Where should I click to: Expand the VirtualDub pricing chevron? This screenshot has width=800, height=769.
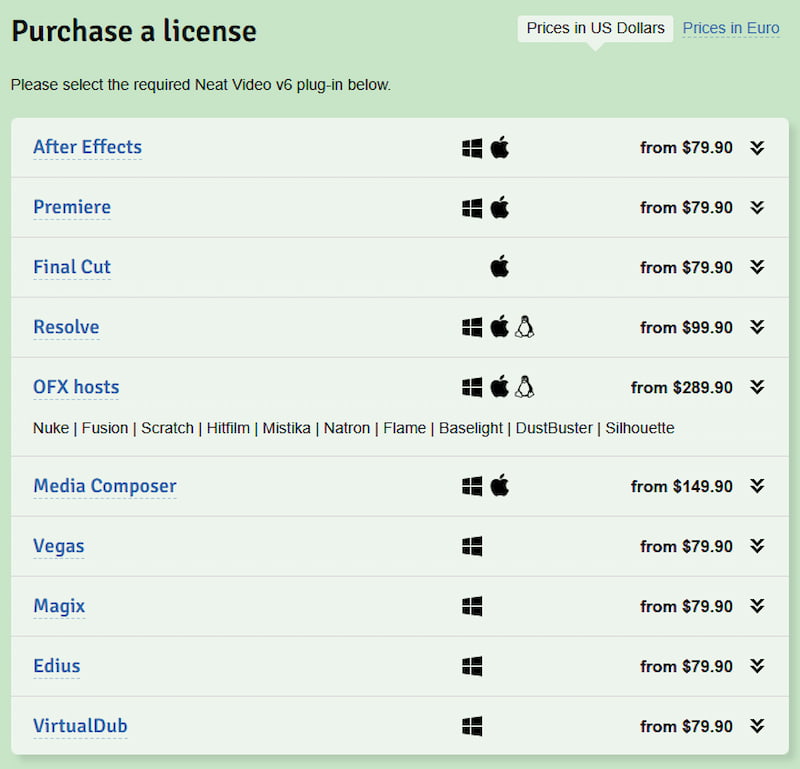click(x=758, y=726)
